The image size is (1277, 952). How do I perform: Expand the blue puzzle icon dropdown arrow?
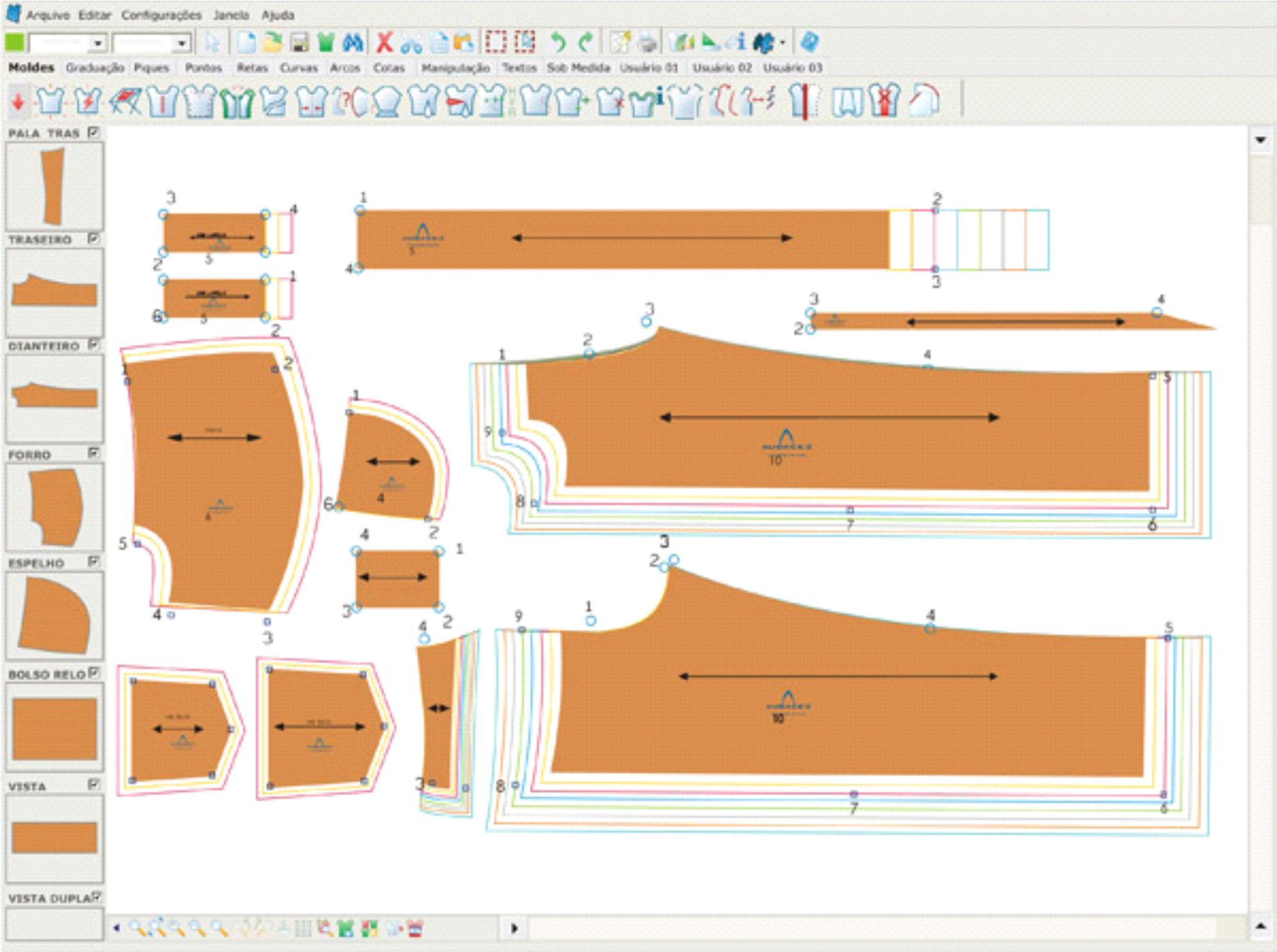pyautogui.click(x=782, y=44)
